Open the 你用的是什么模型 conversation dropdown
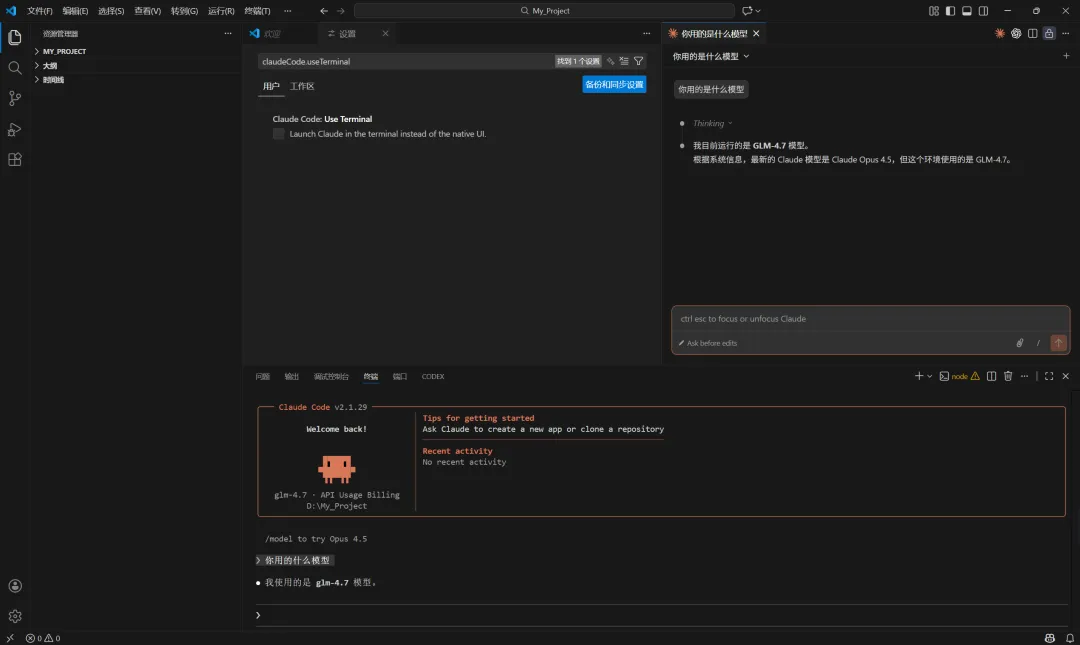 (x=711, y=57)
